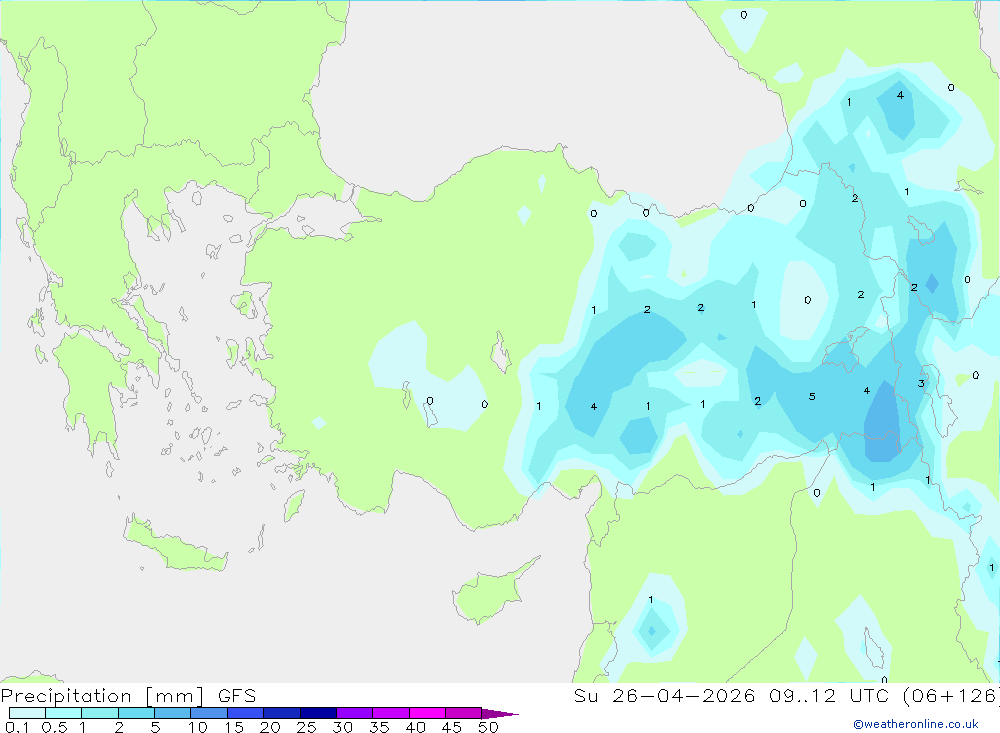Click the 0.5–1 mm legend color swatch
The image size is (1000, 733).
click(x=64, y=713)
